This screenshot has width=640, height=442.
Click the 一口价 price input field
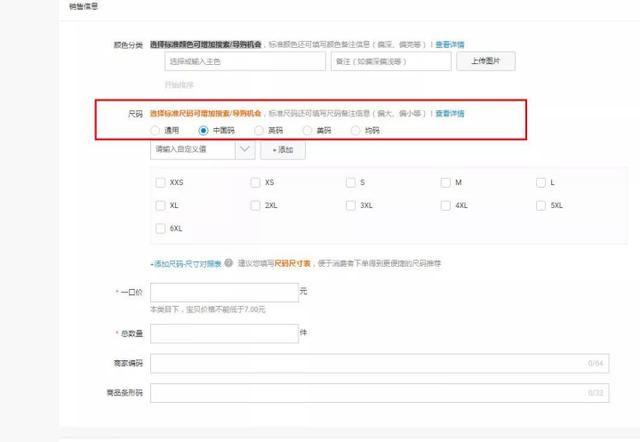224,293
